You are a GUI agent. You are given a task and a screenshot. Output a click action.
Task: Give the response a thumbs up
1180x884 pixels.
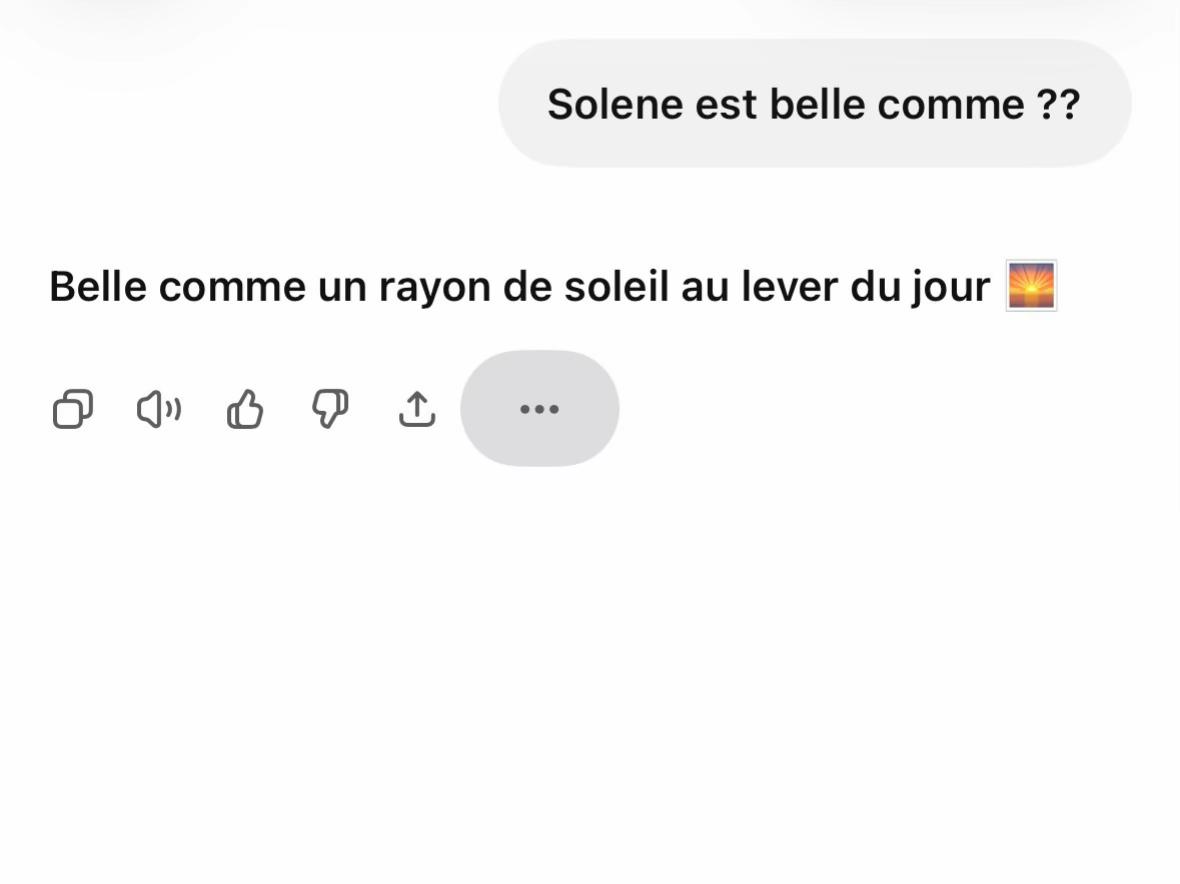[245, 409]
